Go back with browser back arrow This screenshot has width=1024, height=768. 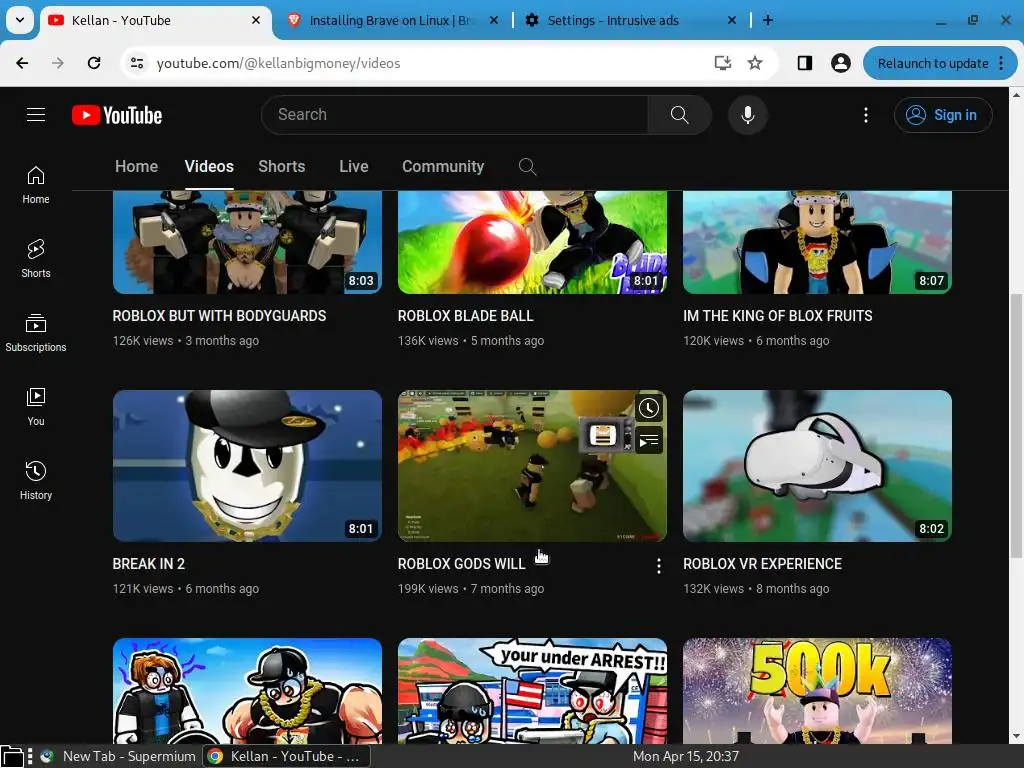[x=22, y=63]
